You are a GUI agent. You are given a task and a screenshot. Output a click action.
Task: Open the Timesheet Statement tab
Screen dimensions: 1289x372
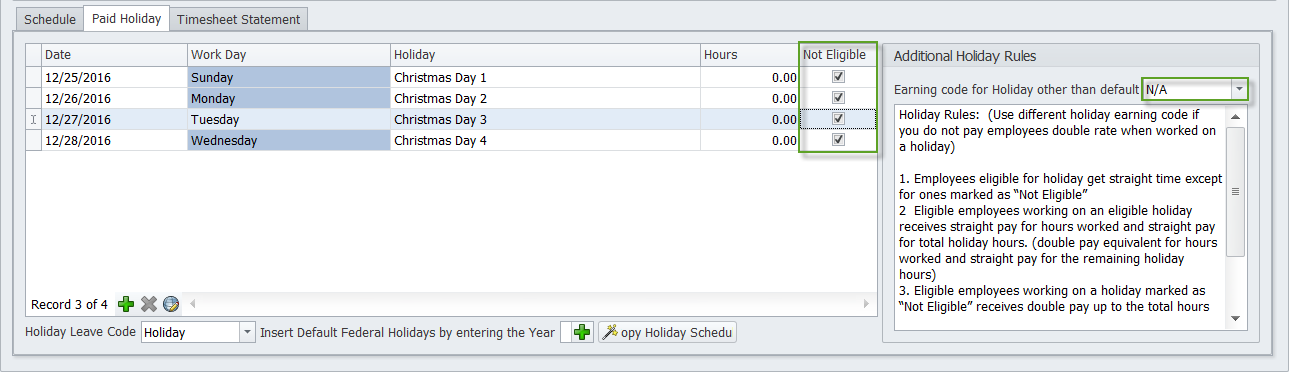[239, 19]
